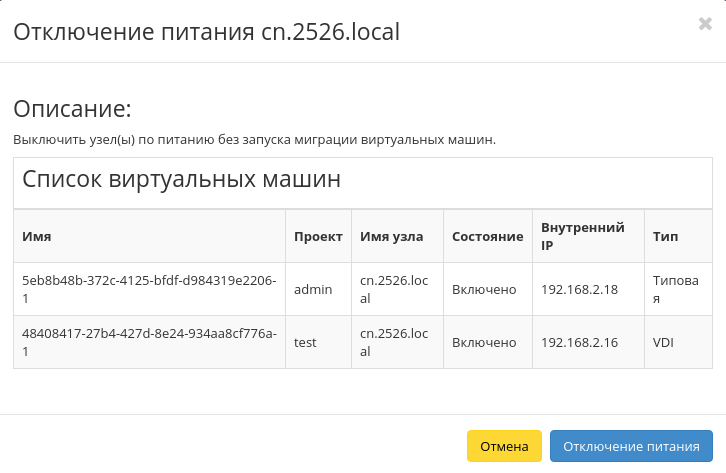The image size is (726, 473).
Task: Click the dialog title Отключение питания cn.2526.local
Action: tap(205, 31)
